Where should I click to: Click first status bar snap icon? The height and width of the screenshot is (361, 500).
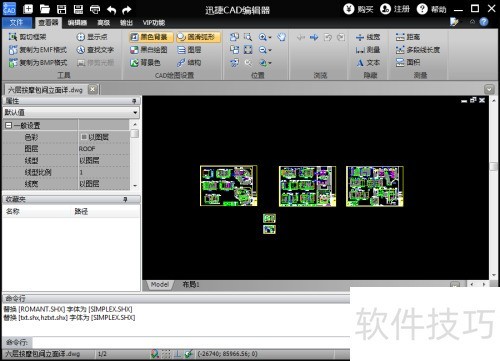tap(155, 354)
